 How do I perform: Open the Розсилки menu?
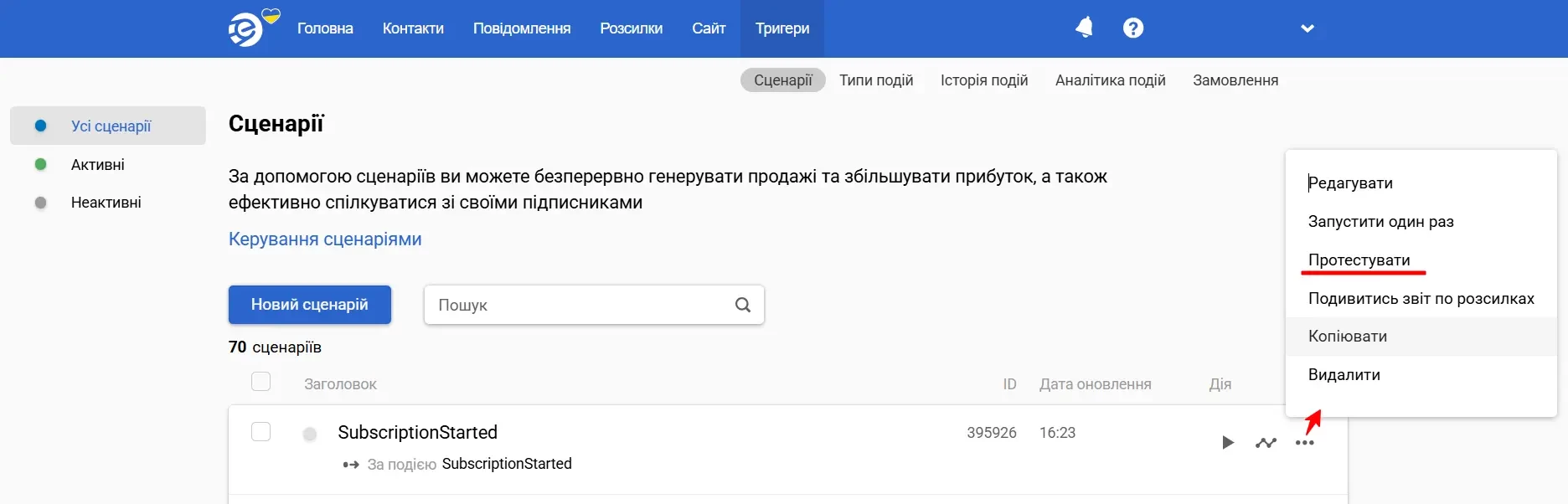pos(631,28)
